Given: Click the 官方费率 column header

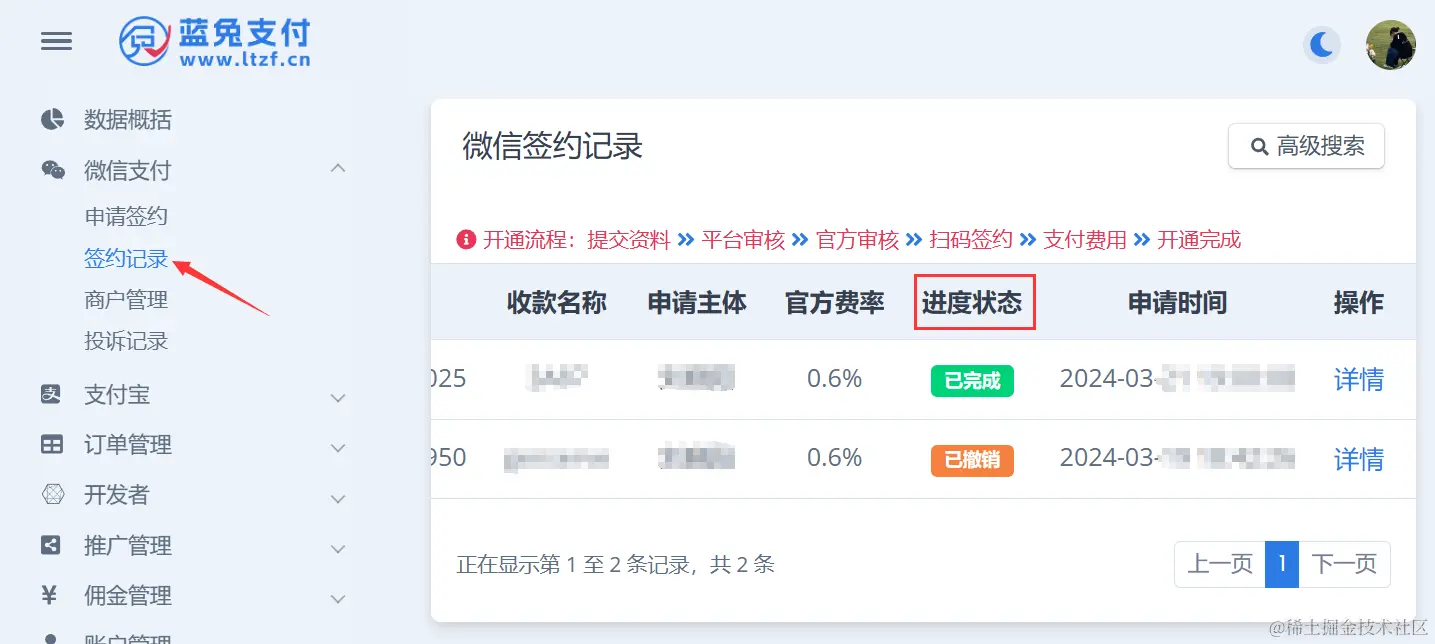Looking at the screenshot, I should pyautogui.click(x=835, y=303).
